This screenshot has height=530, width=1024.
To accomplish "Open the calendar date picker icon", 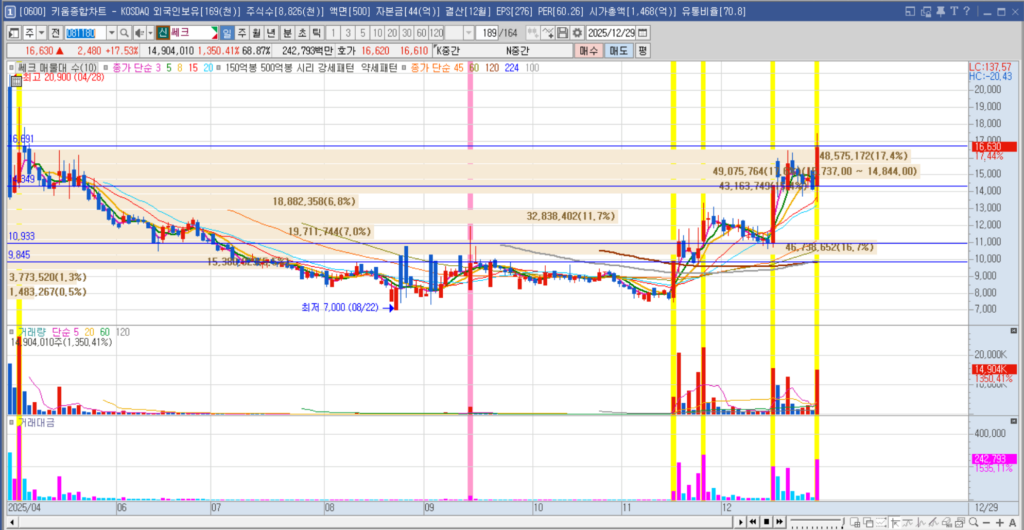I will tap(642, 33).
